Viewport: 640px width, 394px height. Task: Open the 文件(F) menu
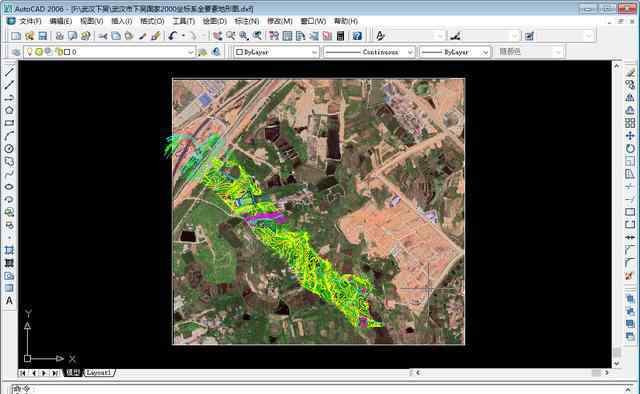point(30,21)
